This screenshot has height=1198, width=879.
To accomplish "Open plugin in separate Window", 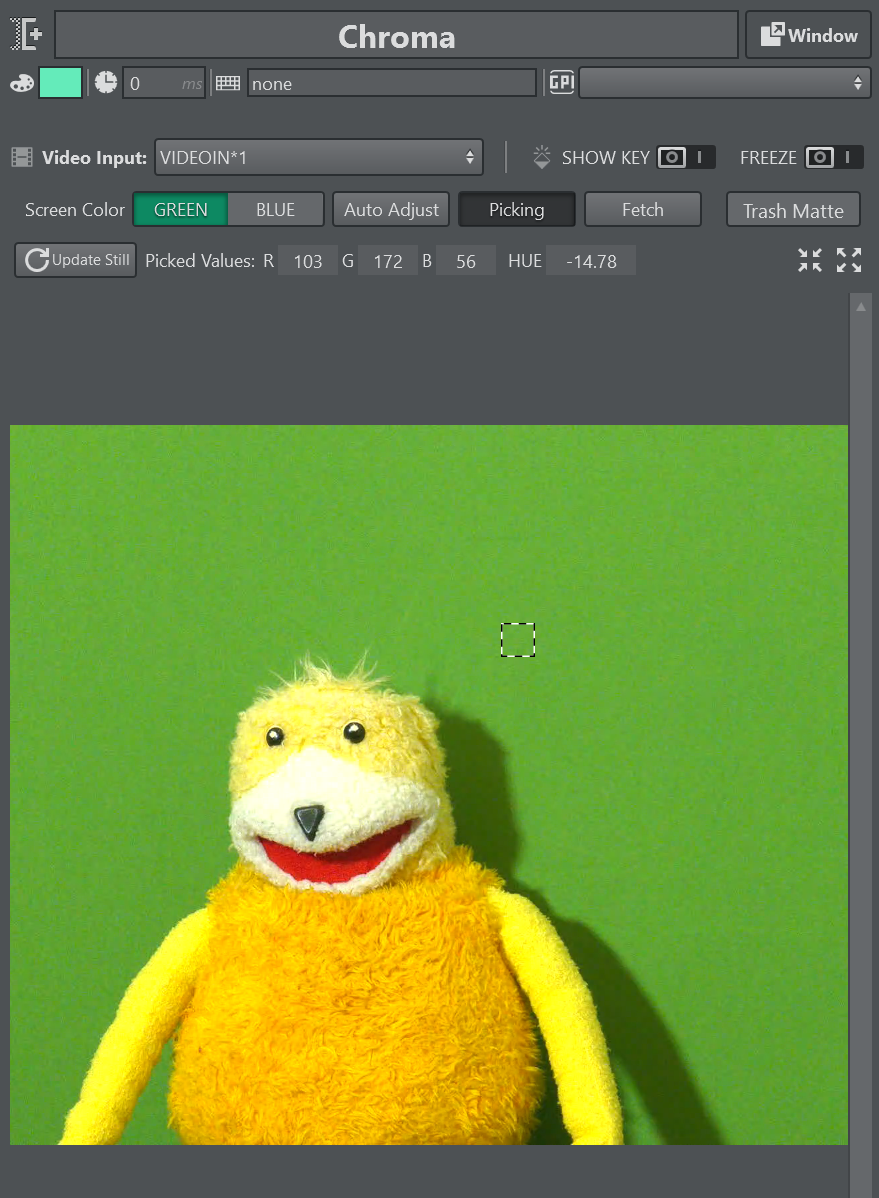I will pyautogui.click(x=809, y=36).
